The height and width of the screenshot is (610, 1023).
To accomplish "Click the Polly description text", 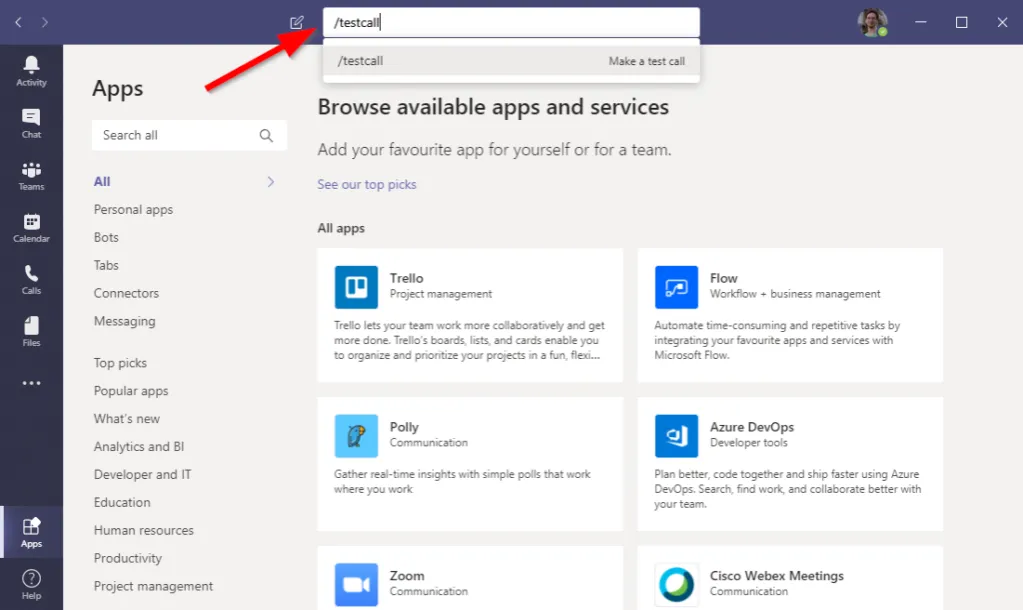I will point(462,481).
